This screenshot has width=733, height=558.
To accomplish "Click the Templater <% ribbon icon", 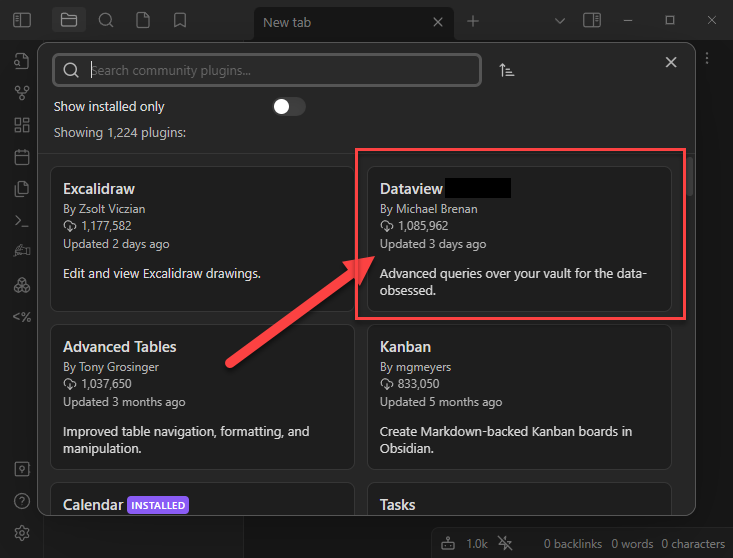I will tap(22, 317).
